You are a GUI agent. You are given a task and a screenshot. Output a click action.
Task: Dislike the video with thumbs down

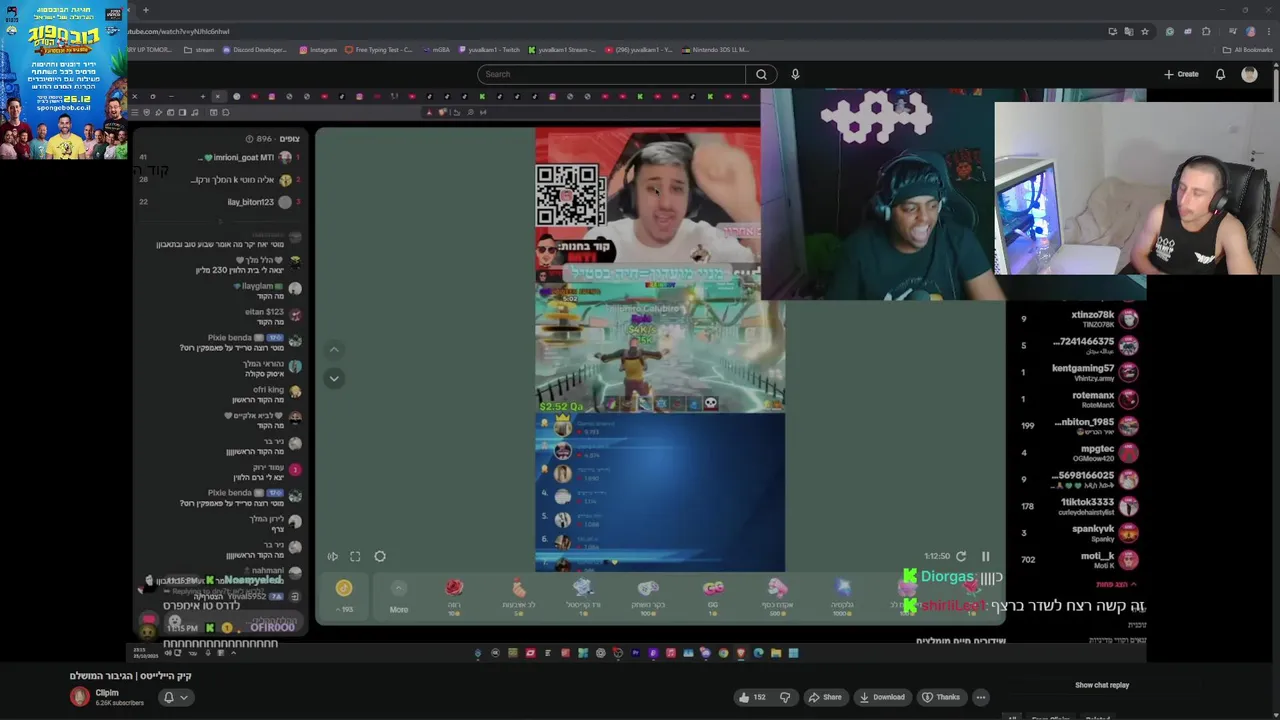point(785,697)
